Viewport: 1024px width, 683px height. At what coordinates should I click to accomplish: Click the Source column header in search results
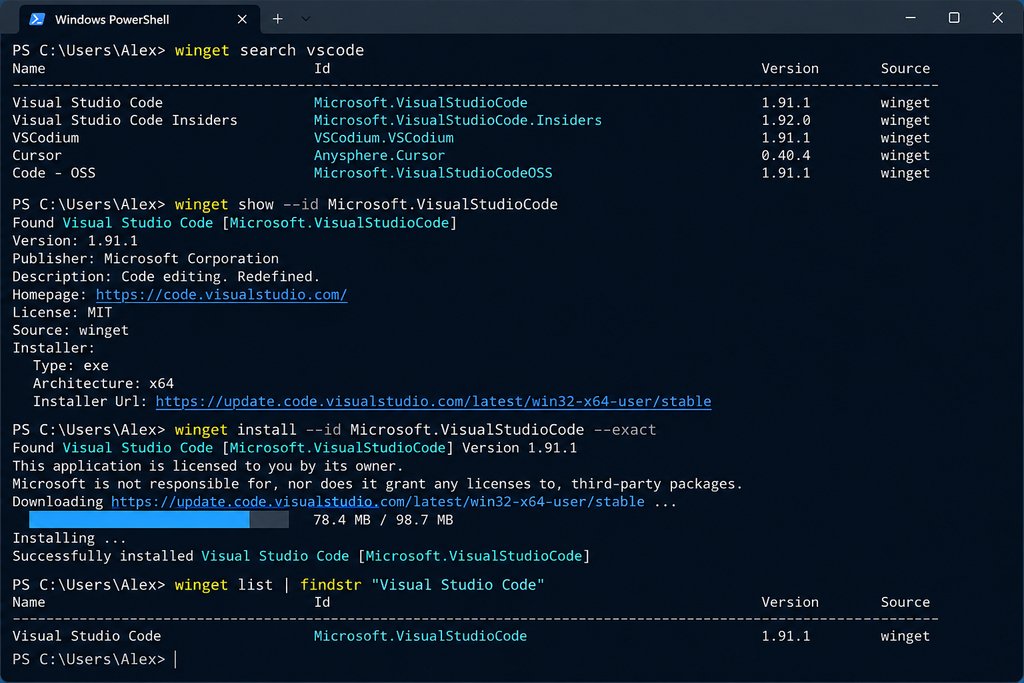pos(905,68)
